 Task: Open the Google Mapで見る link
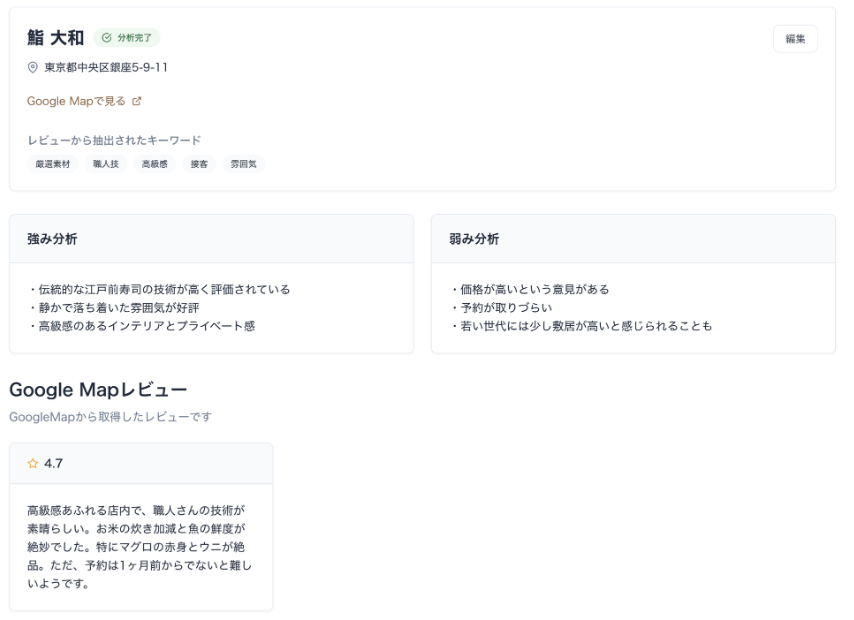pos(76,101)
